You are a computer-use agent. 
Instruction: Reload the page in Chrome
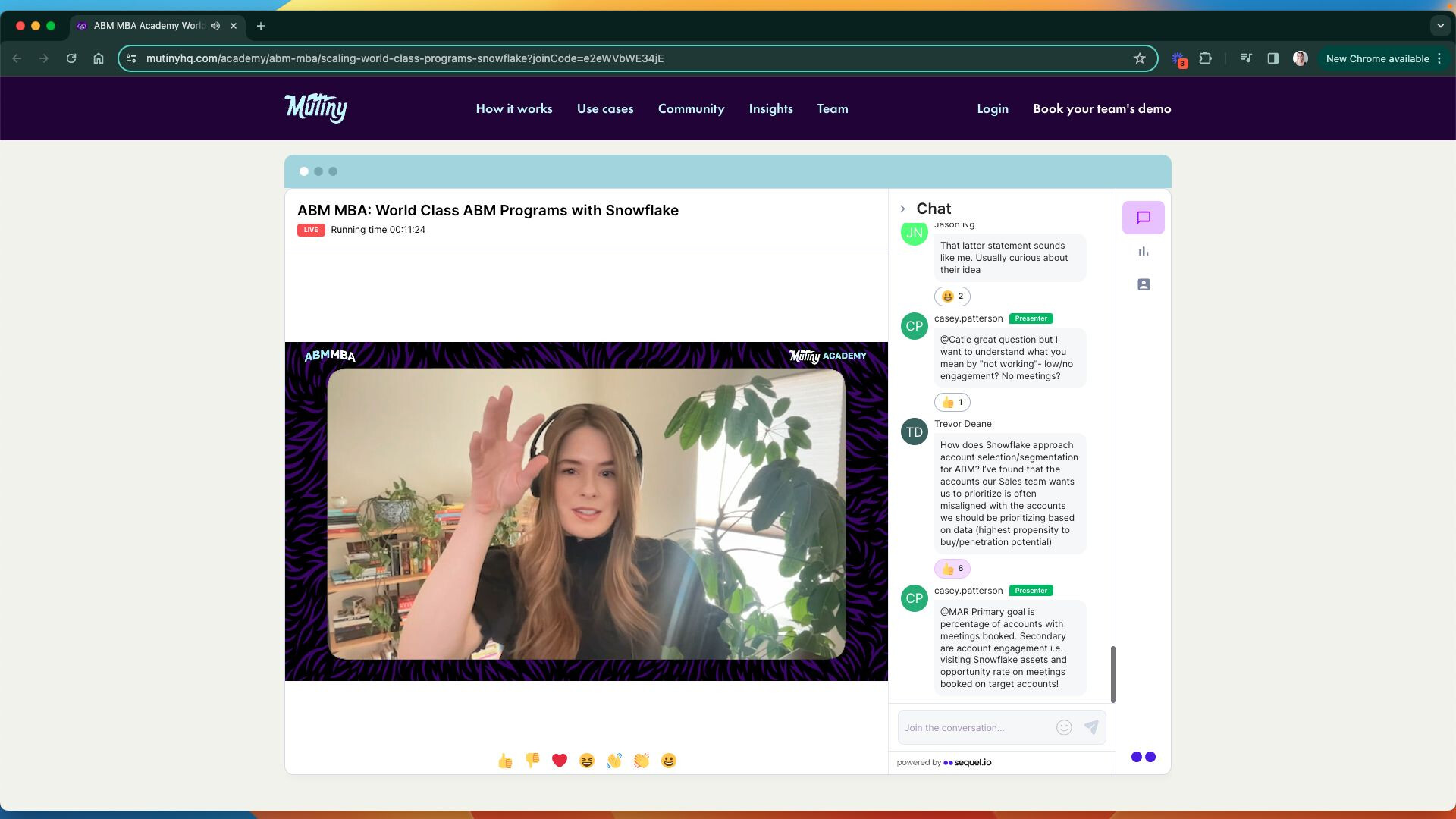click(71, 58)
